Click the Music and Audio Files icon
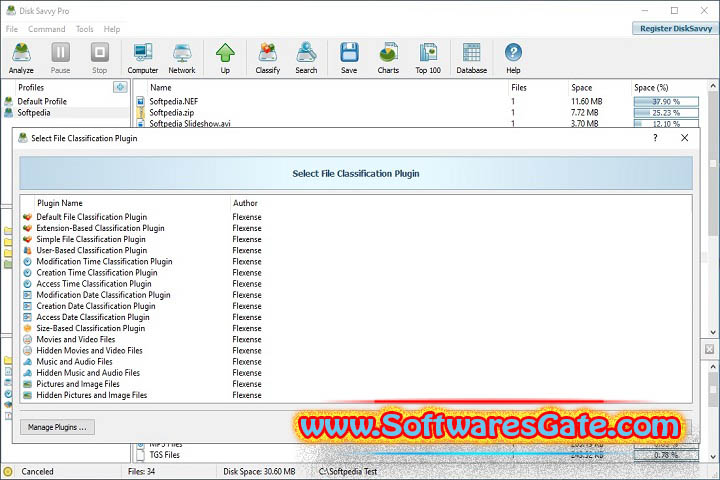 [x=28, y=361]
